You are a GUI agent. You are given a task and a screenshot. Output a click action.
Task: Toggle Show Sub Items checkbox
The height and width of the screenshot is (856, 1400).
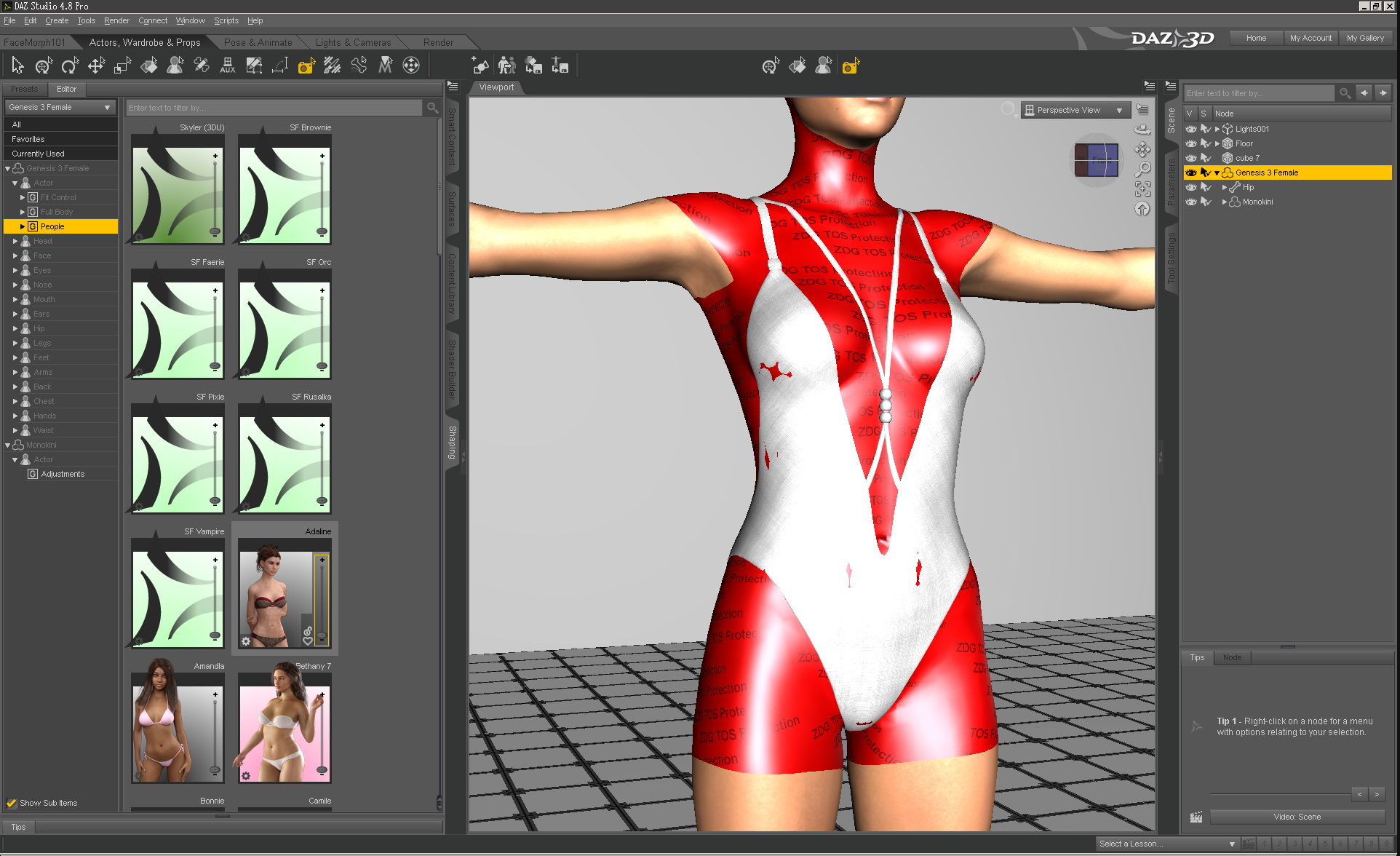(12, 803)
